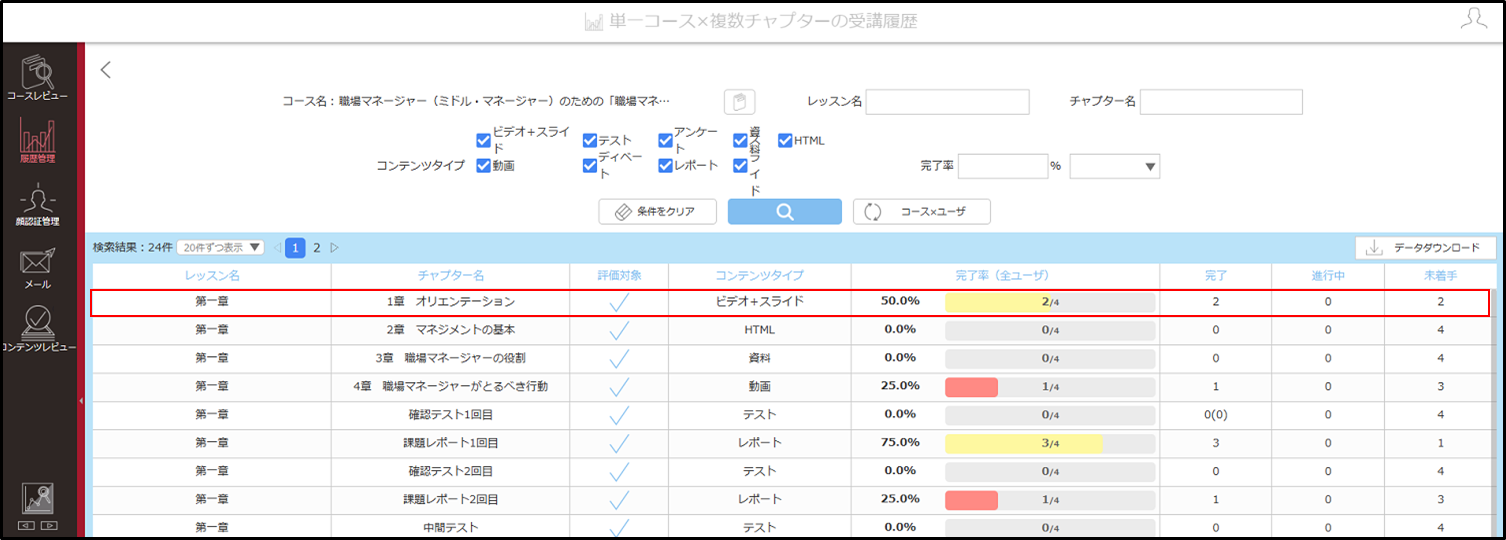Focus the レッスン名 input field
The height and width of the screenshot is (540, 1506).
click(x=947, y=102)
